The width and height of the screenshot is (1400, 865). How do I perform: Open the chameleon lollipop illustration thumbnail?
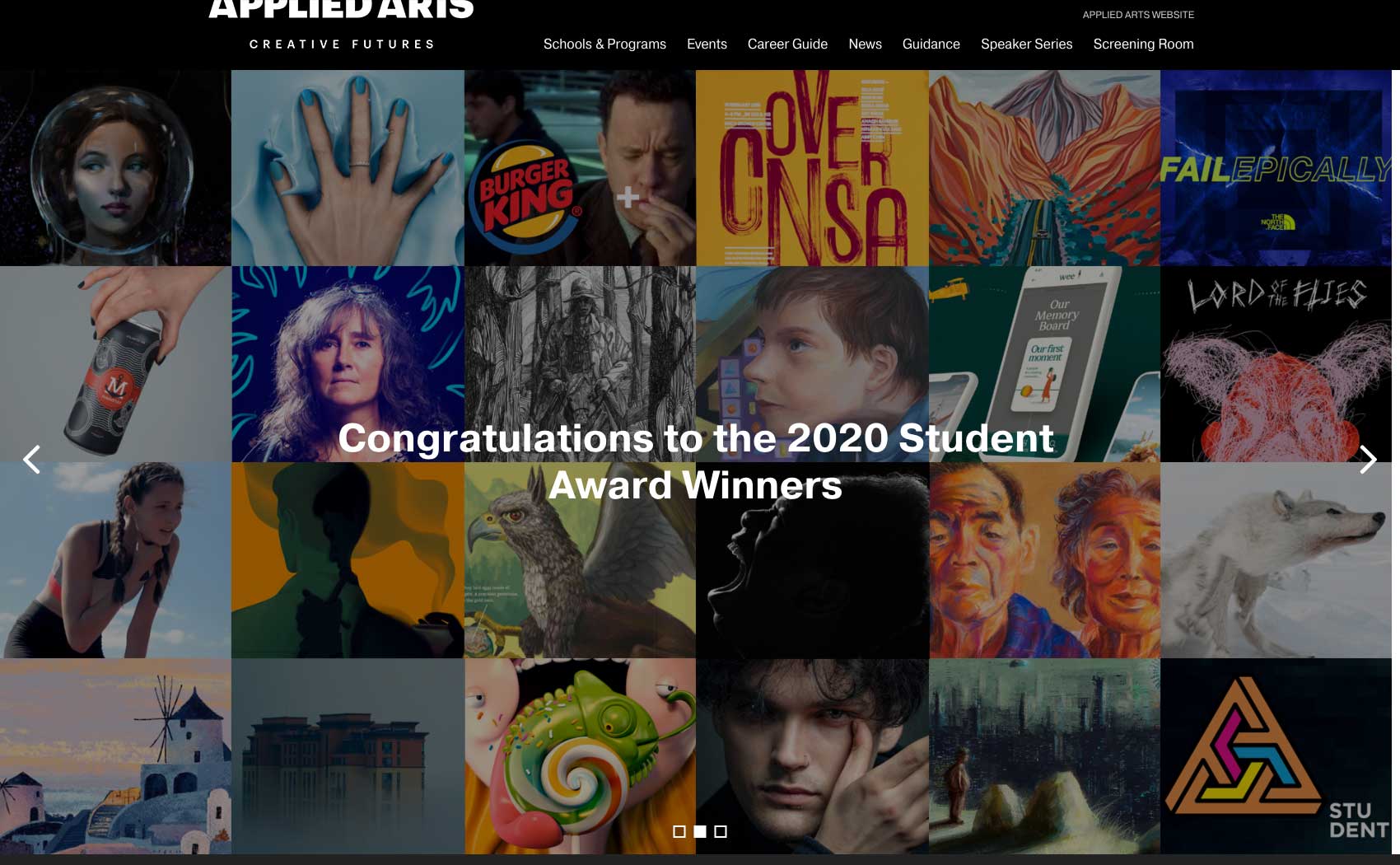(580, 756)
